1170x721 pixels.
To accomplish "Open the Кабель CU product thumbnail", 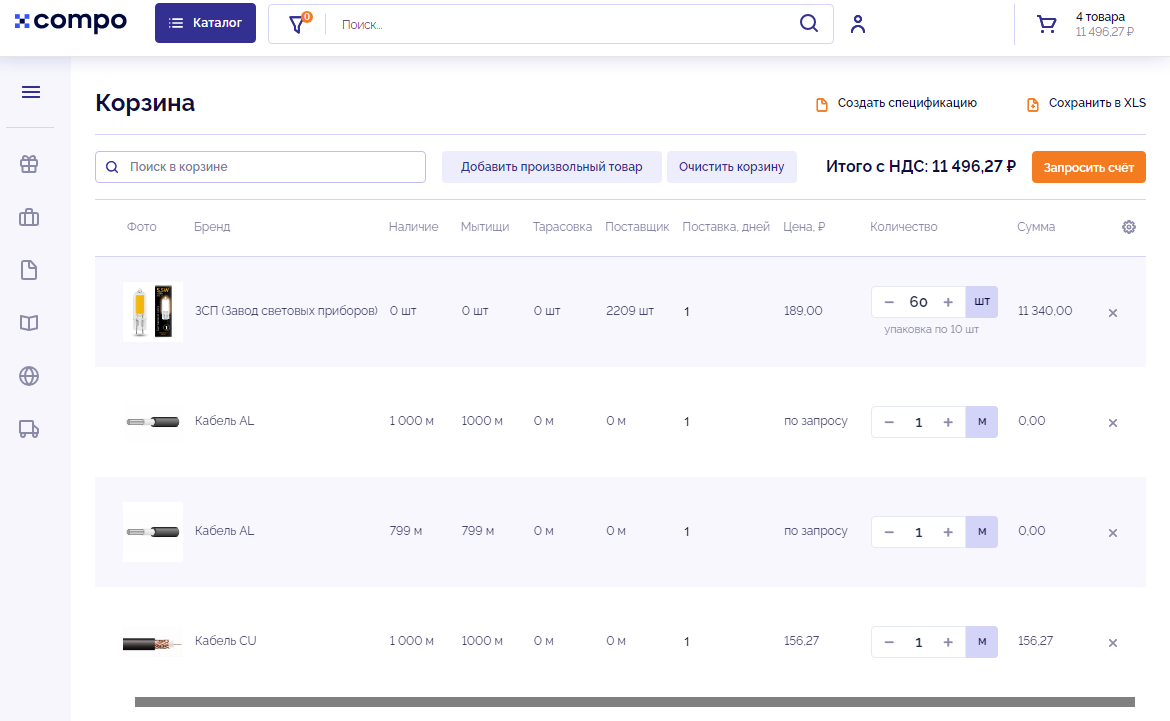I will [153, 643].
